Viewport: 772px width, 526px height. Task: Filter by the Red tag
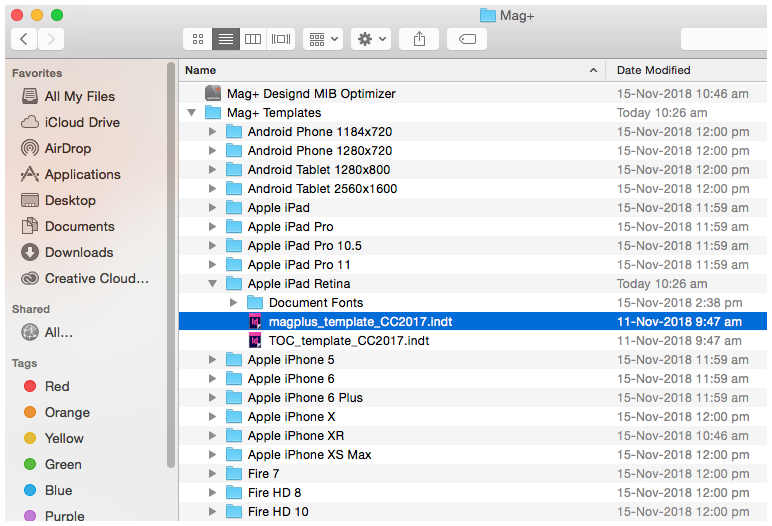click(x=47, y=386)
